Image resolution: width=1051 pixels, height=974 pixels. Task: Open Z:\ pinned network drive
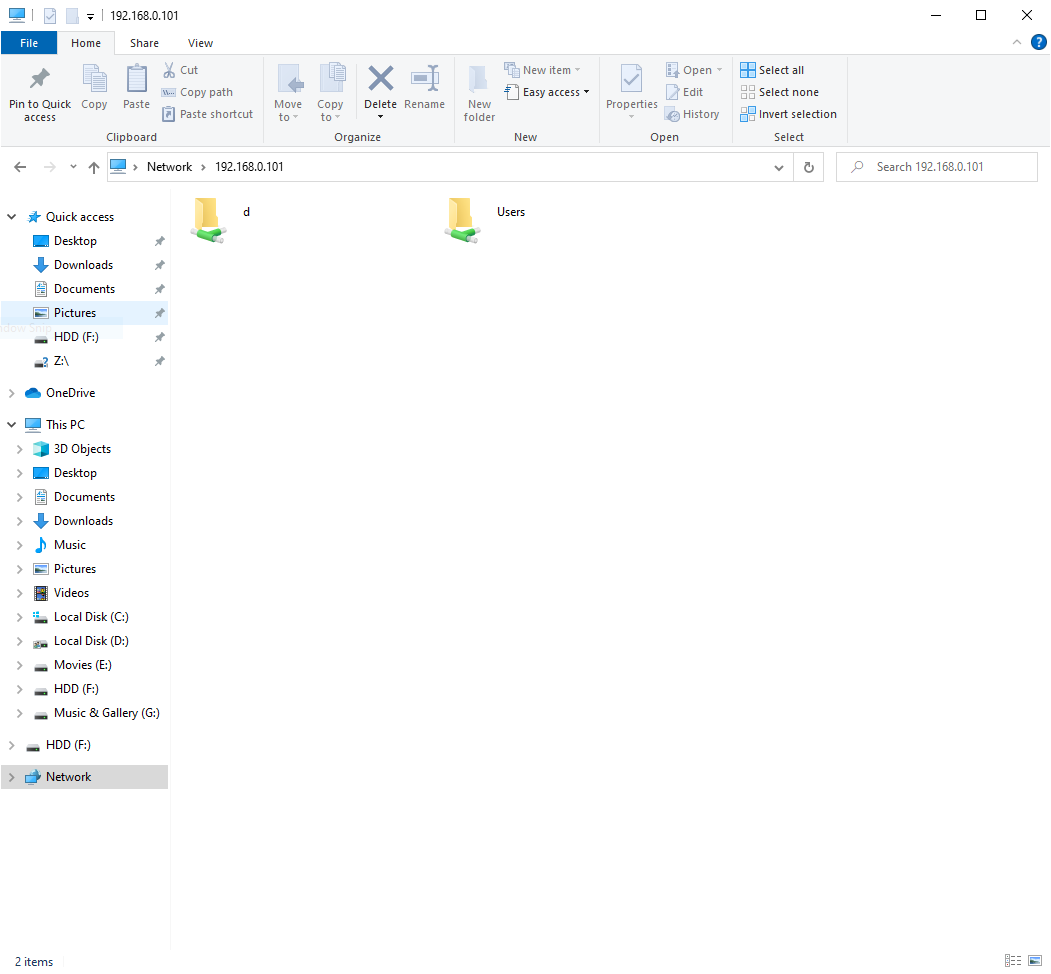pos(61,361)
